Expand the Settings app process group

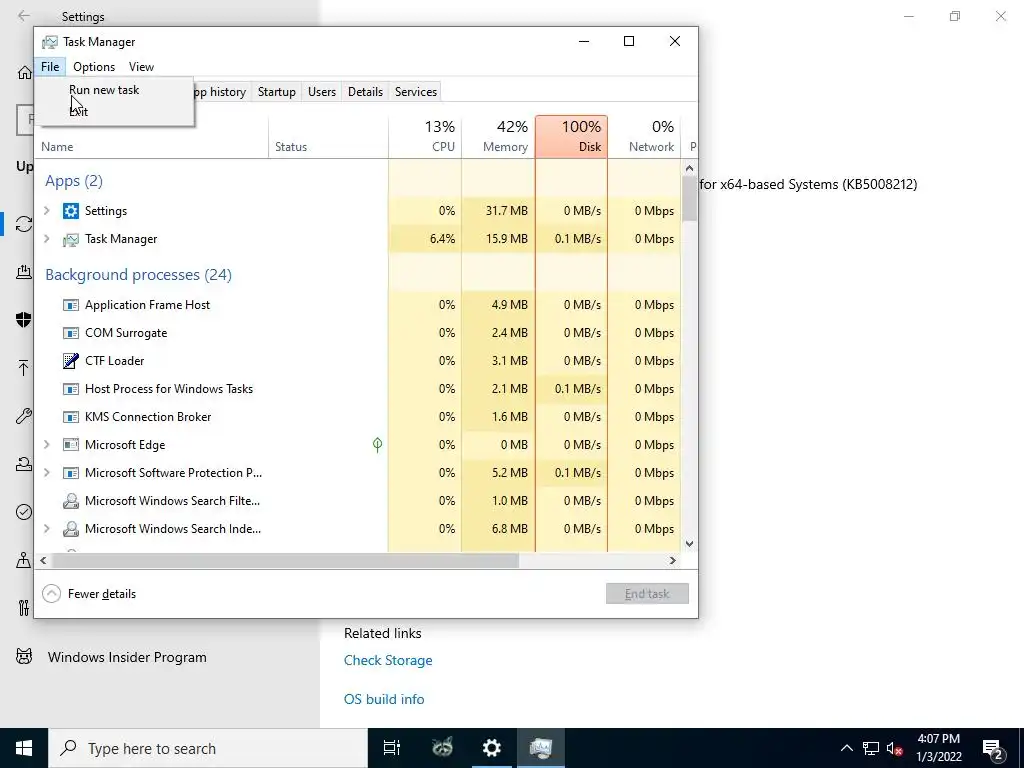[46, 210]
